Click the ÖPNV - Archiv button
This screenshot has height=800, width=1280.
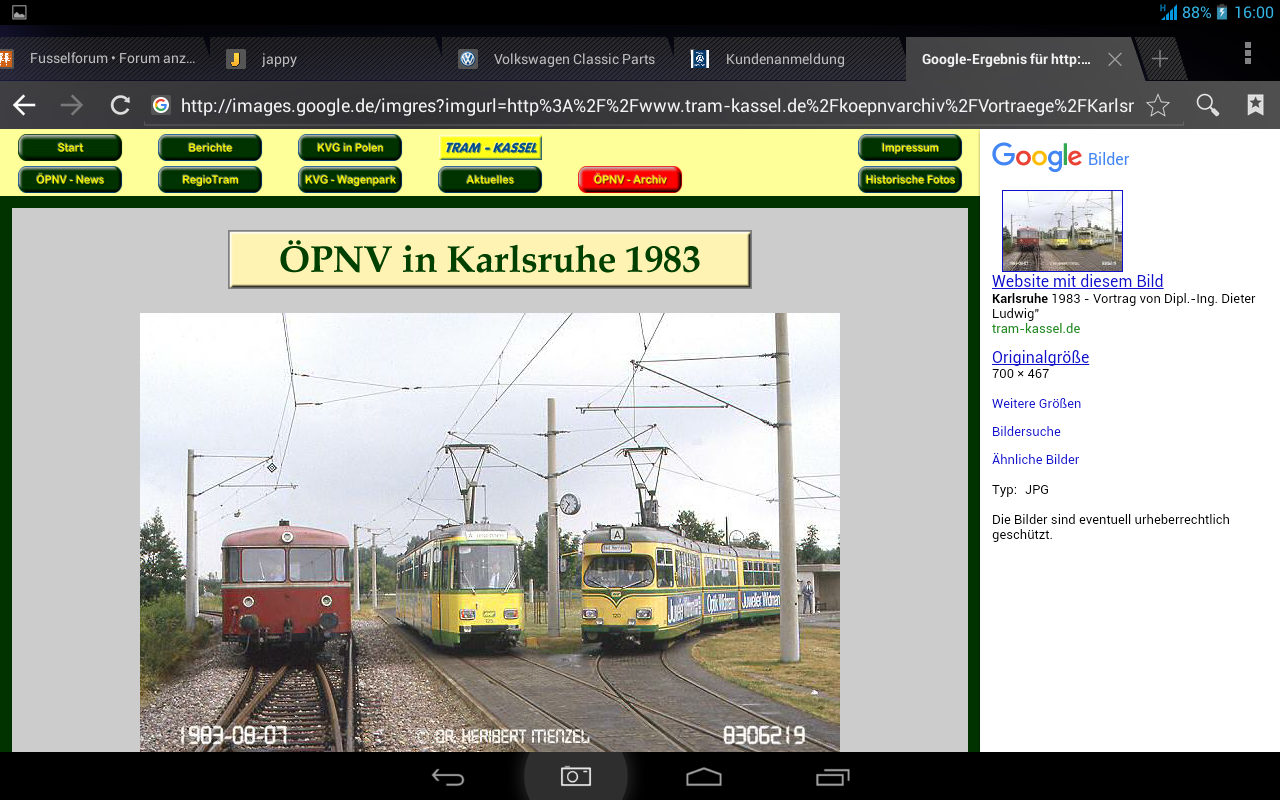pos(630,180)
